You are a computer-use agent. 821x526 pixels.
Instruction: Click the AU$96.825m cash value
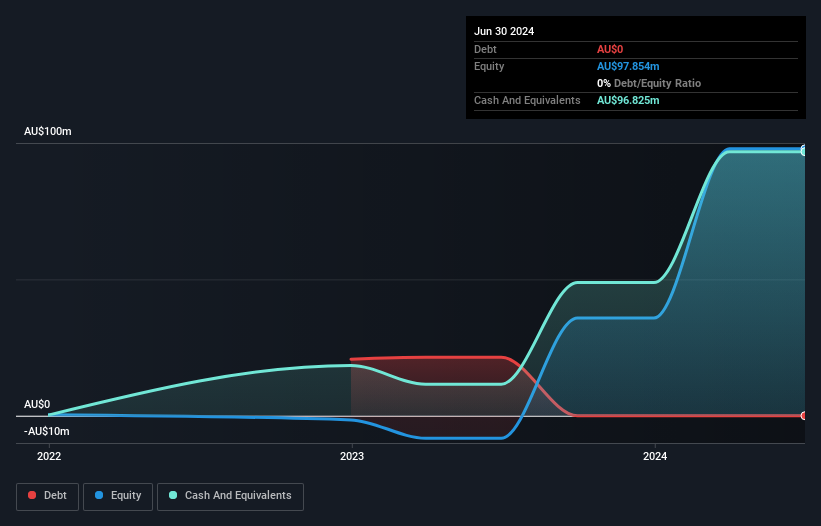pos(628,100)
